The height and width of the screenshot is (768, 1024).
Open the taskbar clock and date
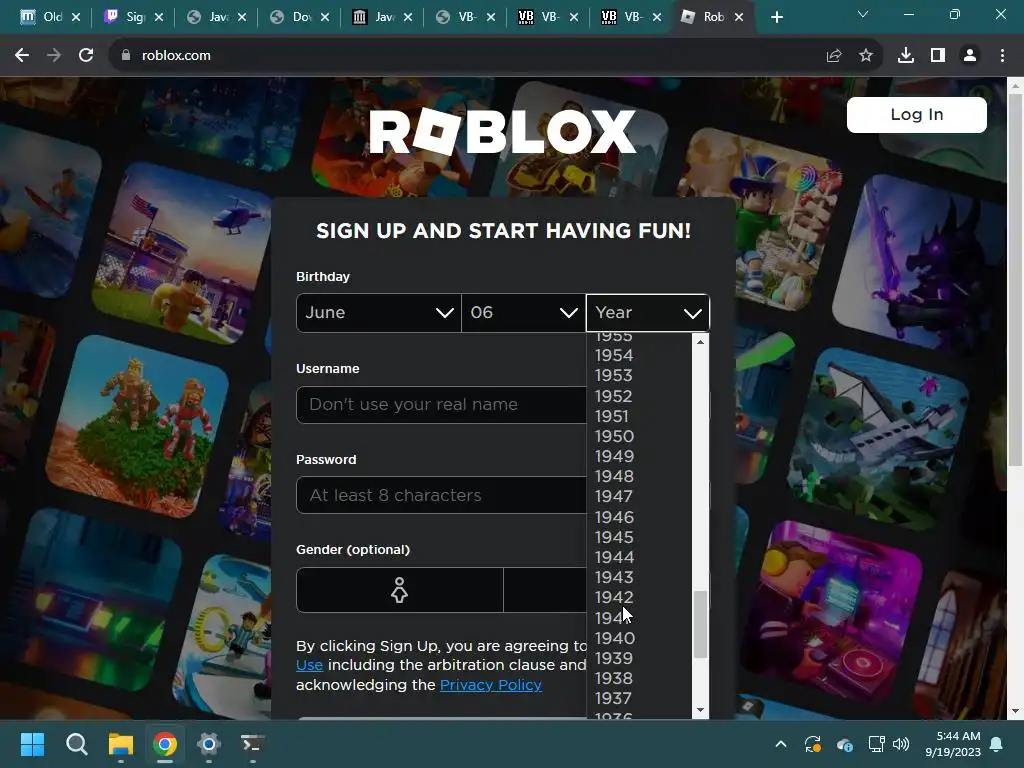[x=953, y=744]
